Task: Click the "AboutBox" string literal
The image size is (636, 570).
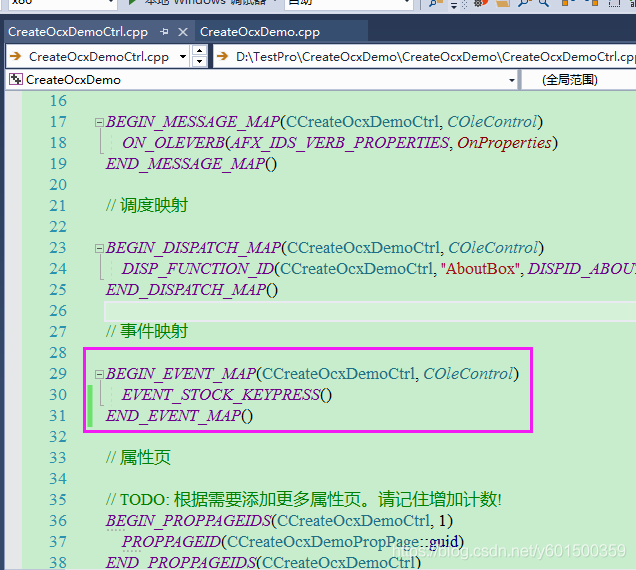Action: (479, 269)
